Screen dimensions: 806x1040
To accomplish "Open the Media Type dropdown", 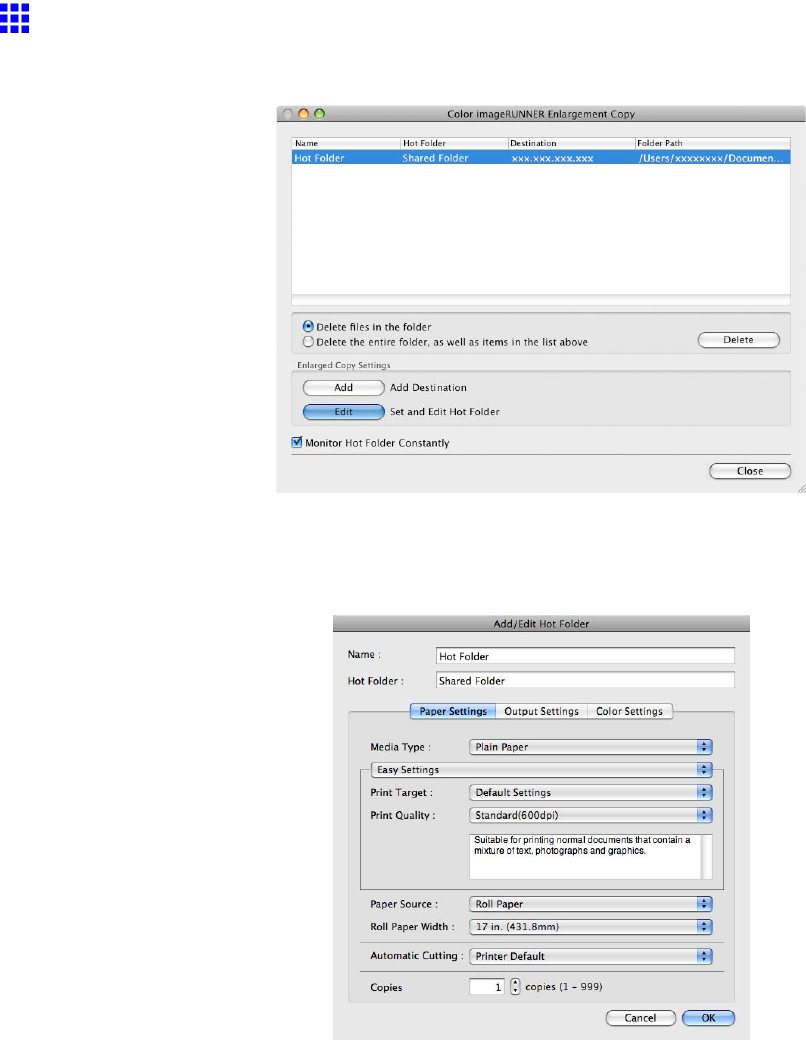I will click(590, 747).
